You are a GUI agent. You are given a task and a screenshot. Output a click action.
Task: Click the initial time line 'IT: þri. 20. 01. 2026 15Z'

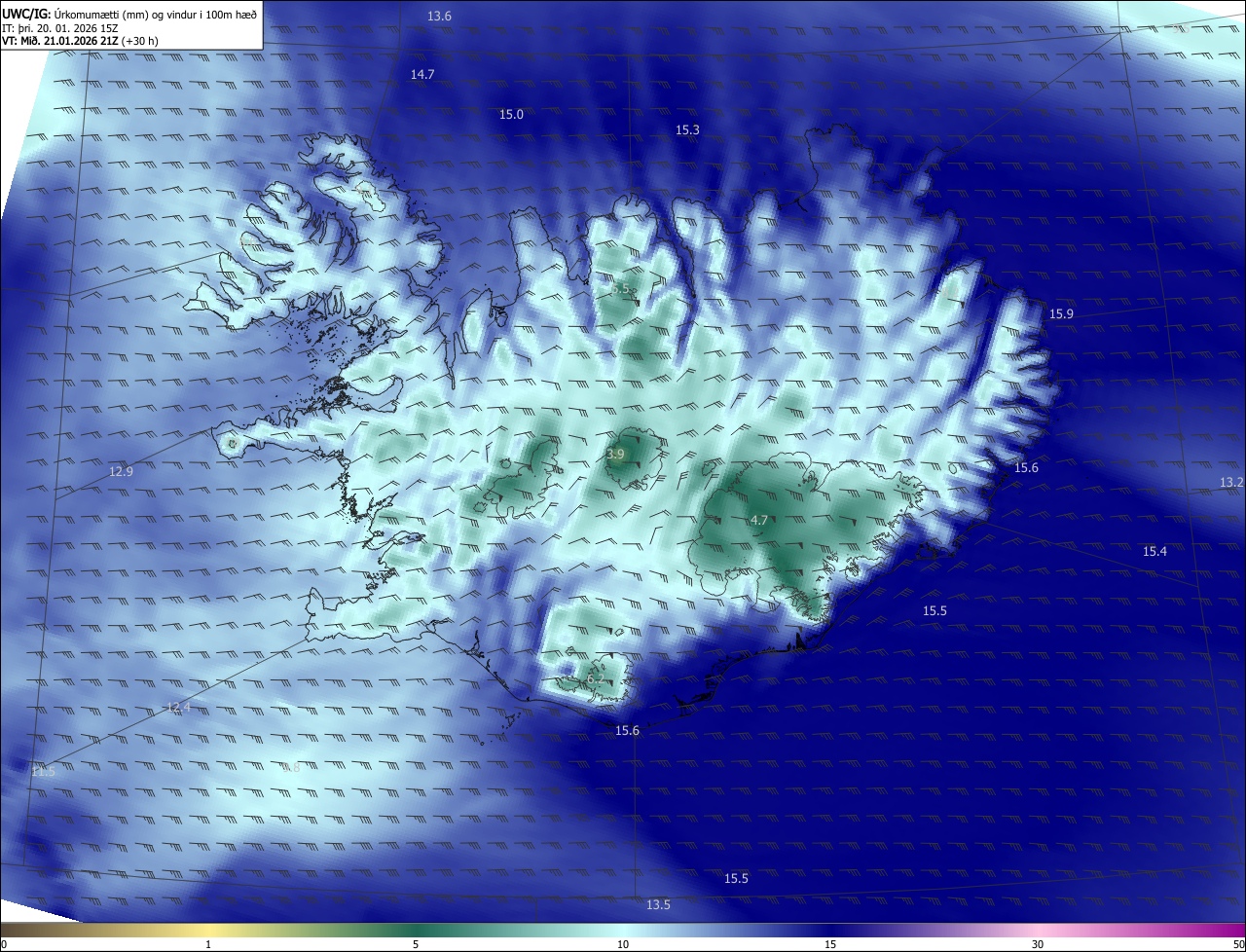(60, 28)
